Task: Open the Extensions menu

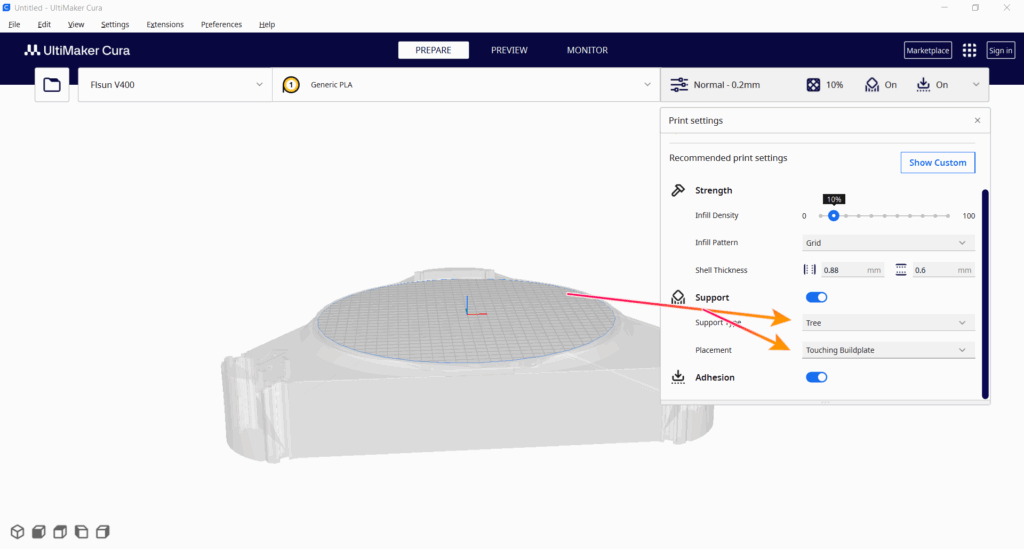Action: pyautogui.click(x=165, y=24)
